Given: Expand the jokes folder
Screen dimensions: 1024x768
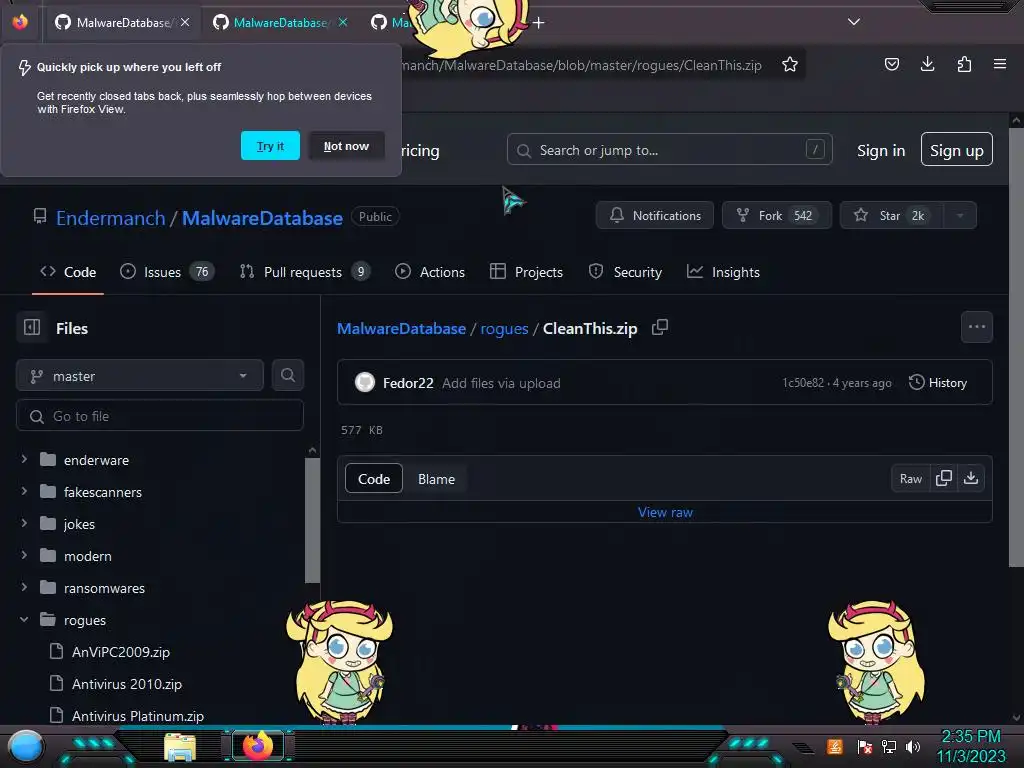Looking at the screenshot, I should tap(24, 522).
